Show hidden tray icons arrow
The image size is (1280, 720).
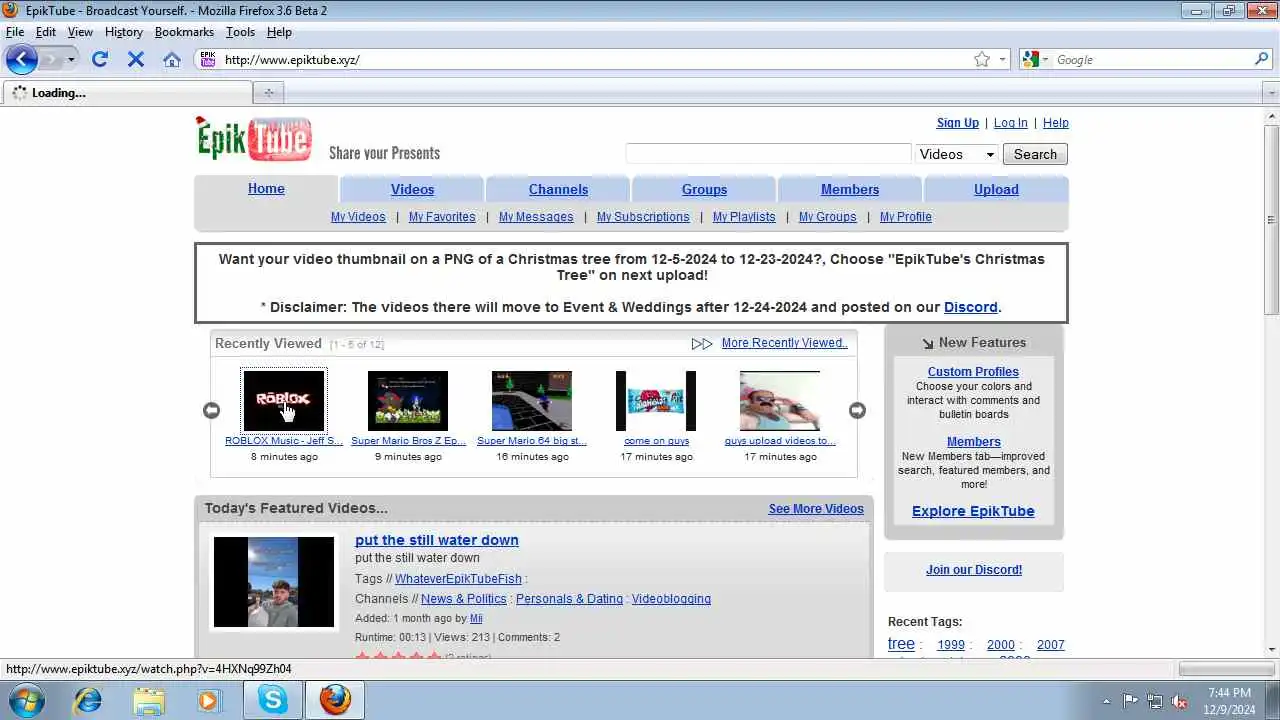1106,701
